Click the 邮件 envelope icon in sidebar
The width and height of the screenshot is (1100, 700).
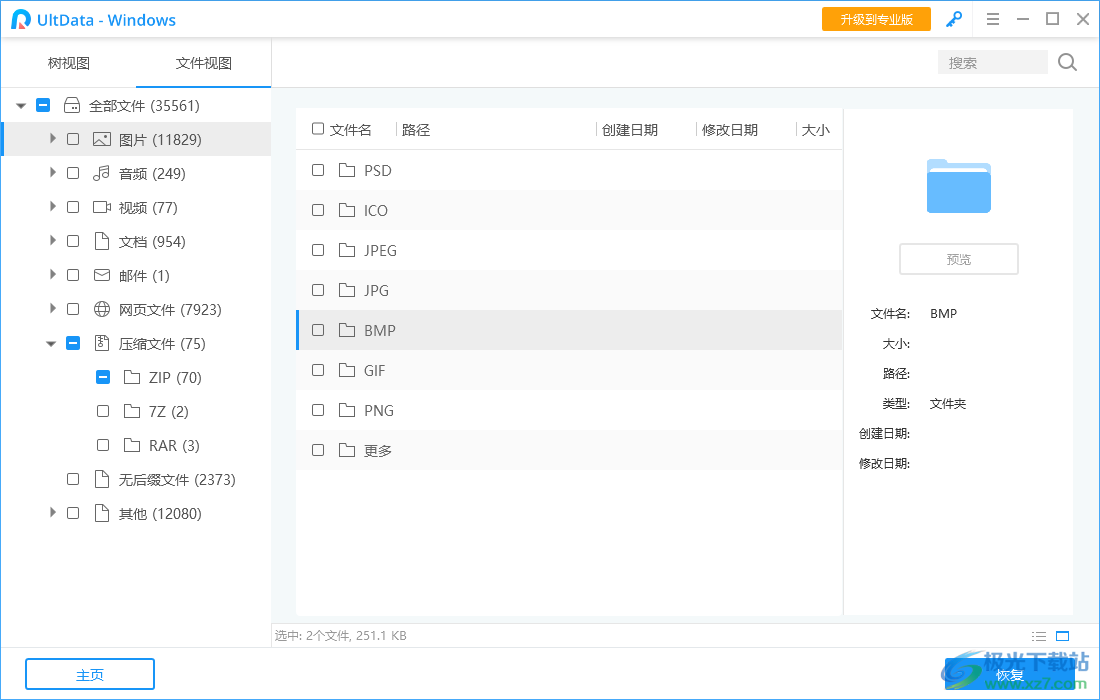(100, 275)
